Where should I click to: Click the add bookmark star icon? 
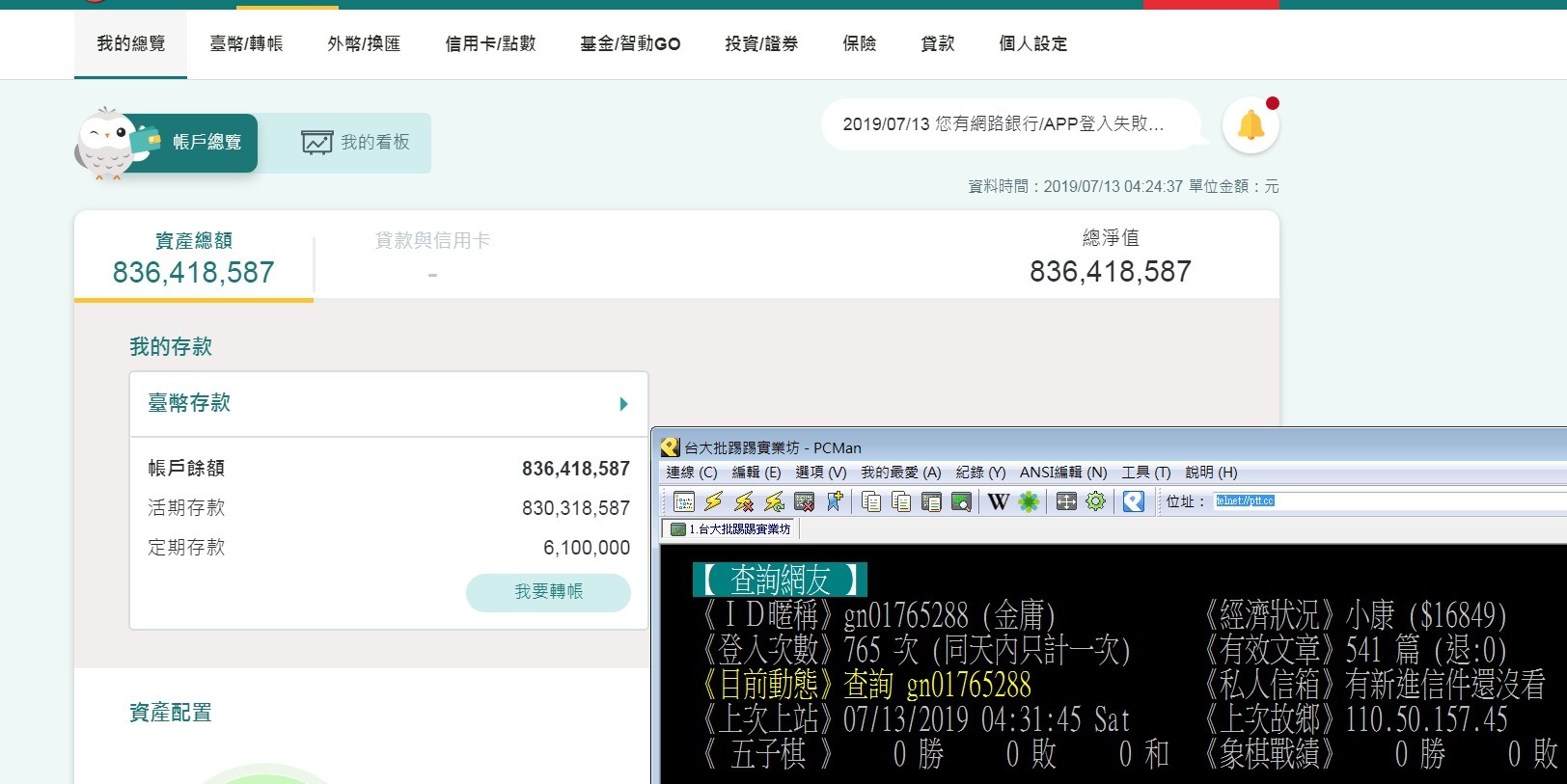(x=835, y=501)
